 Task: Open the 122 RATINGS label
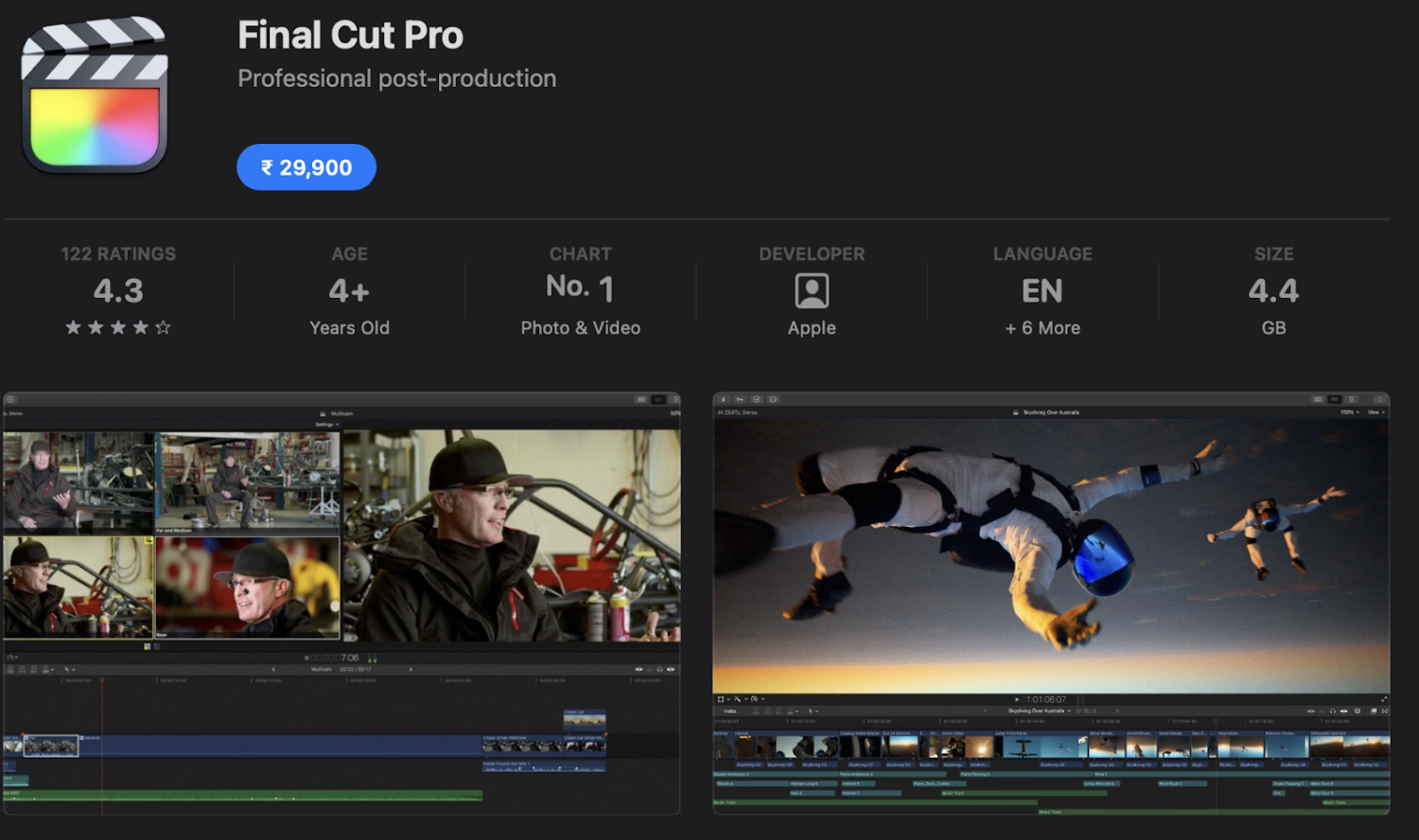tap(118, 254)
